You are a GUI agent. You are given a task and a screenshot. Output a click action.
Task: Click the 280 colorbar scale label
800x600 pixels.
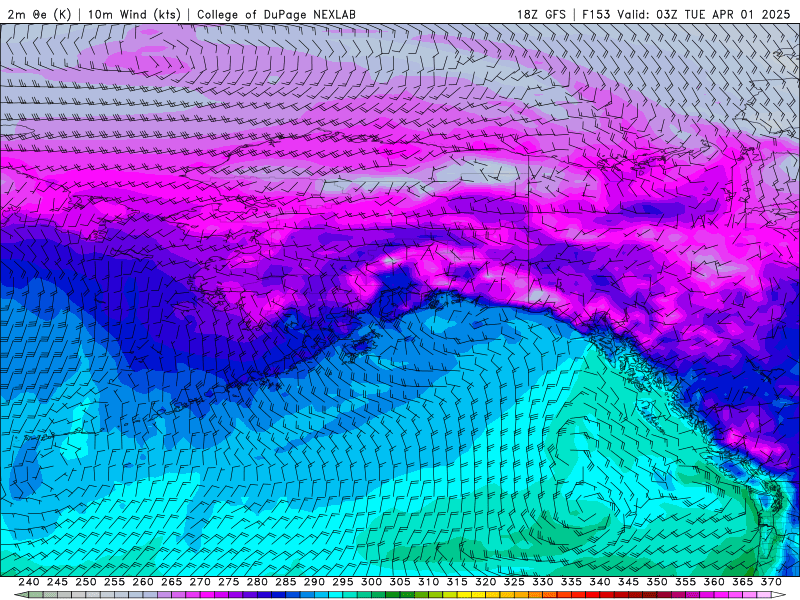coord(257,582)
